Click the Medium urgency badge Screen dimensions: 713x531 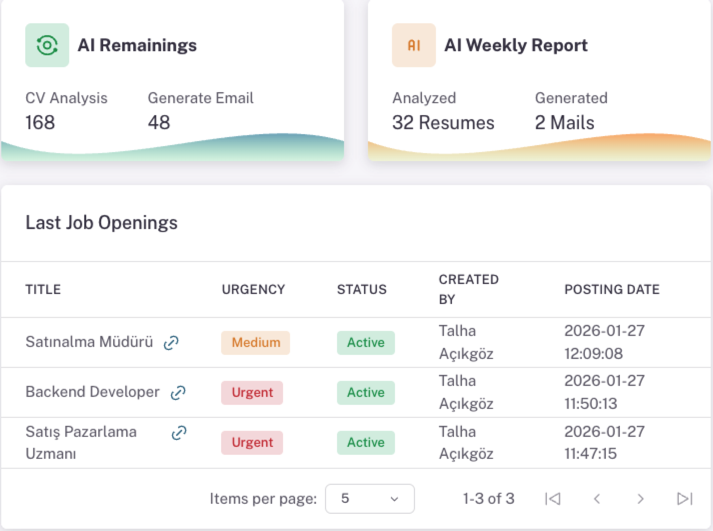(255, 343)
